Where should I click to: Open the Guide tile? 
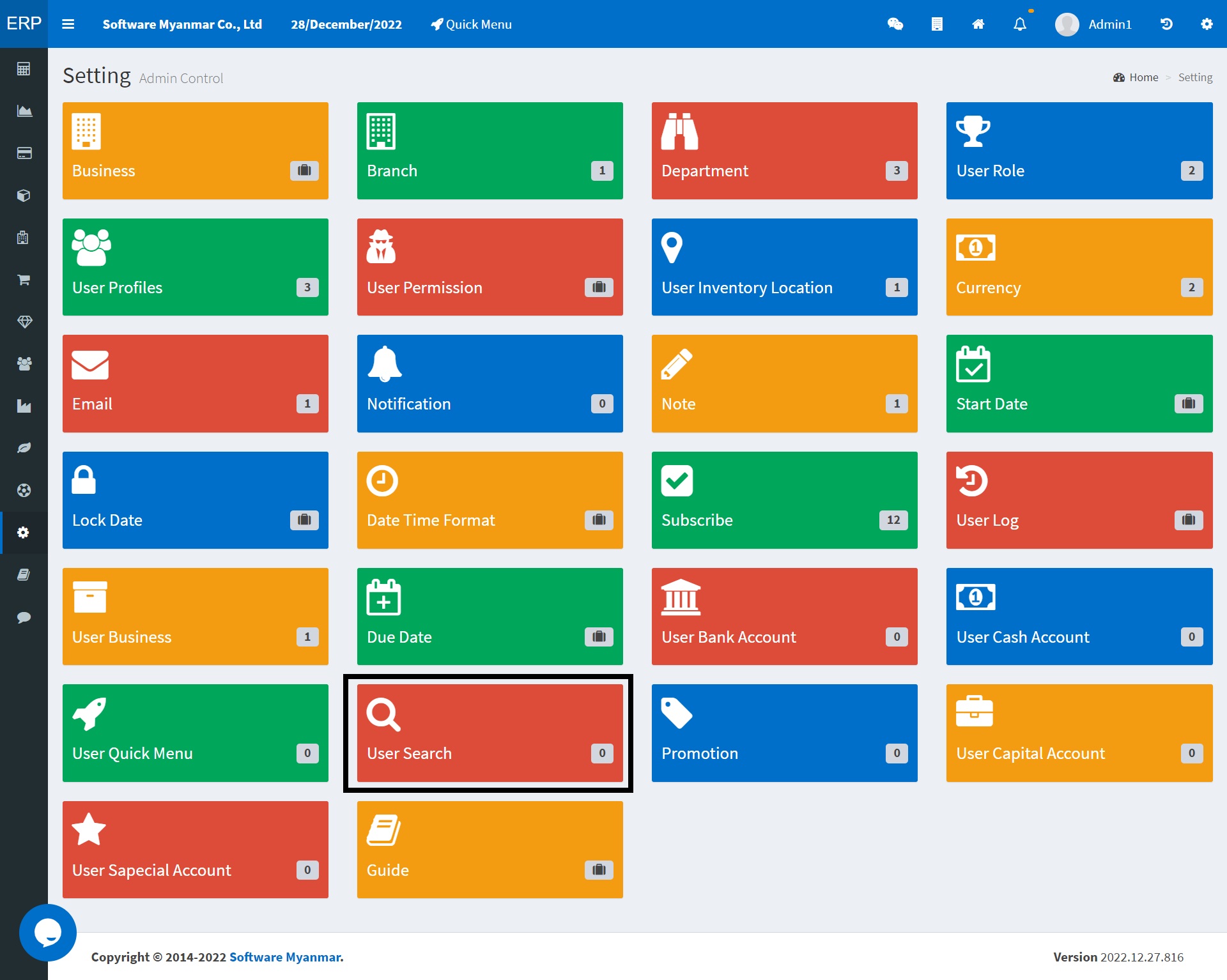click(x=490, y=850)
